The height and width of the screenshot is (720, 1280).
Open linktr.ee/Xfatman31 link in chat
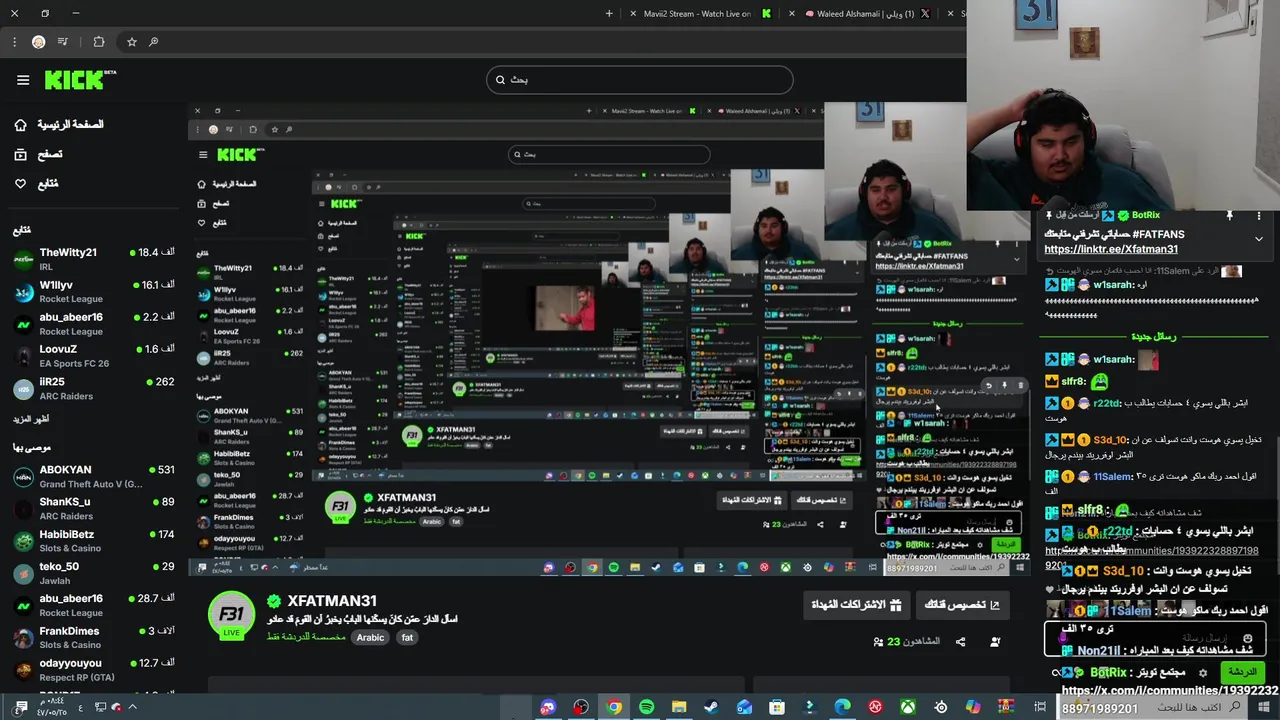point(1111,249)
